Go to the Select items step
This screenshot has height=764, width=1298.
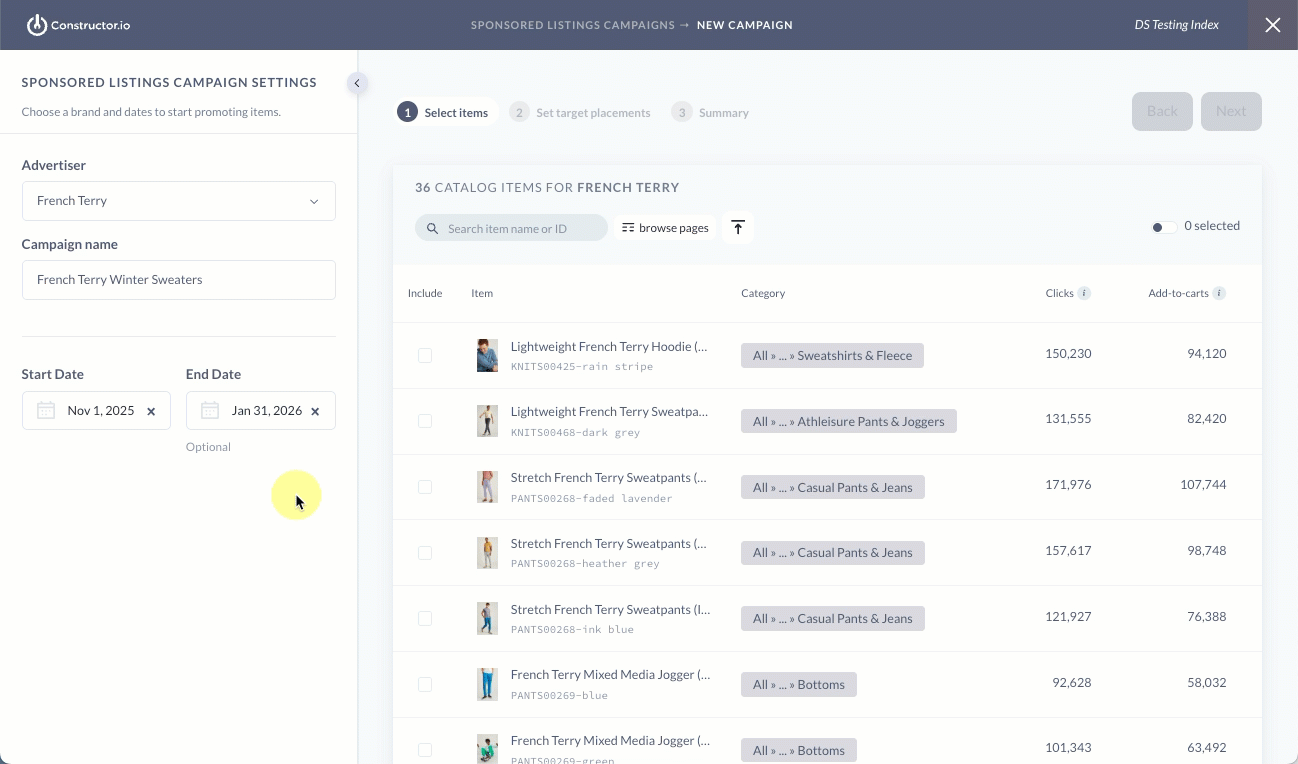point(443,112)
